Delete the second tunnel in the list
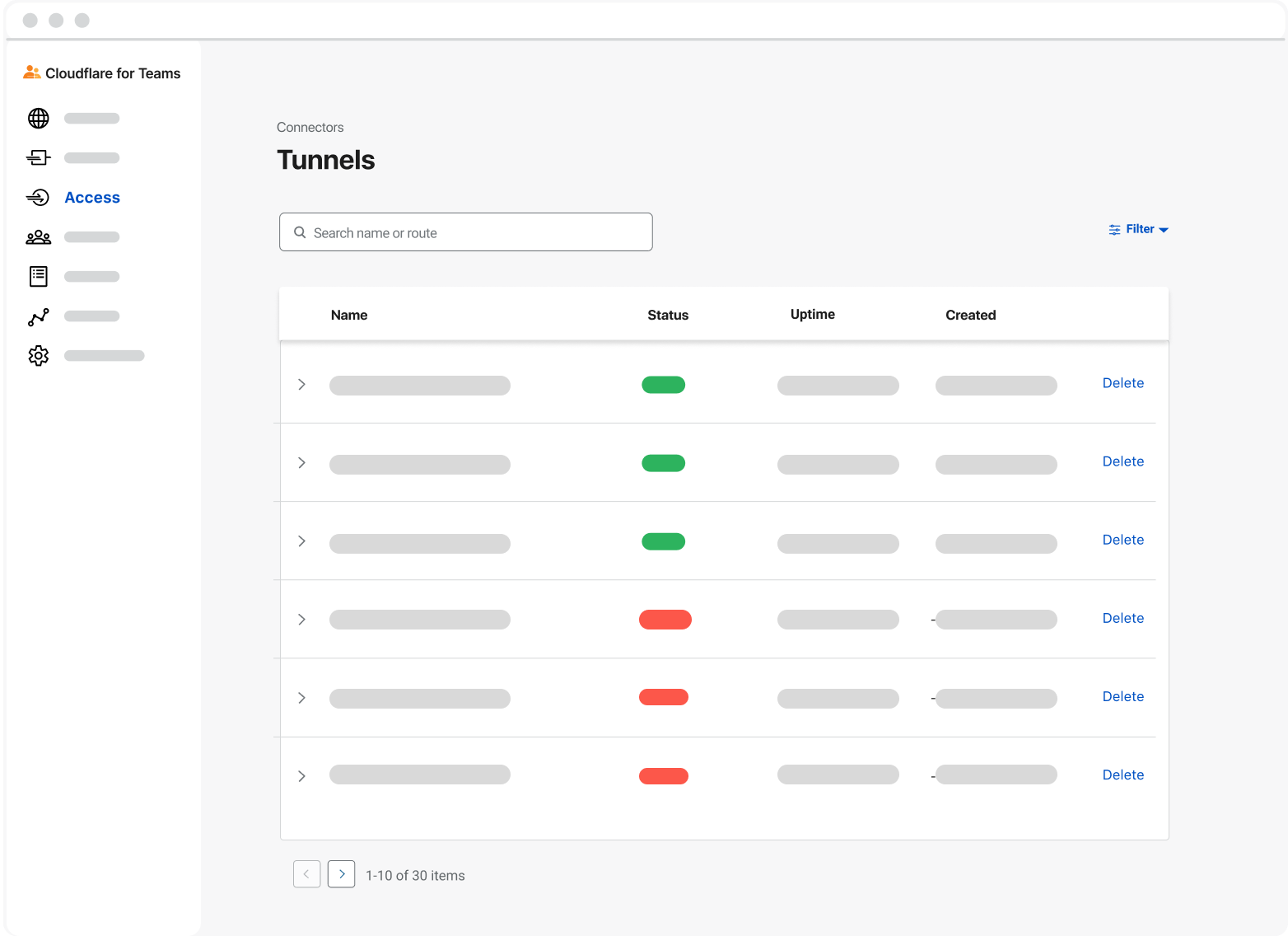 tap(1123, 461)
